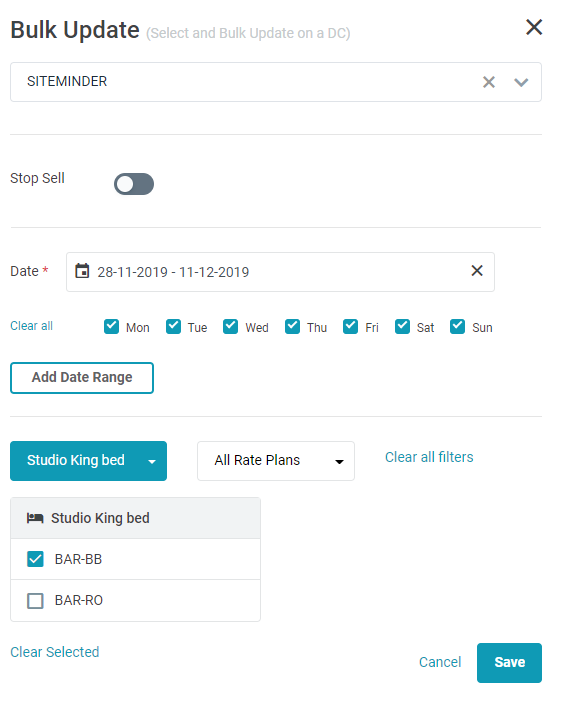Close the Bulk Update dialog

click(x=534, y=27)
